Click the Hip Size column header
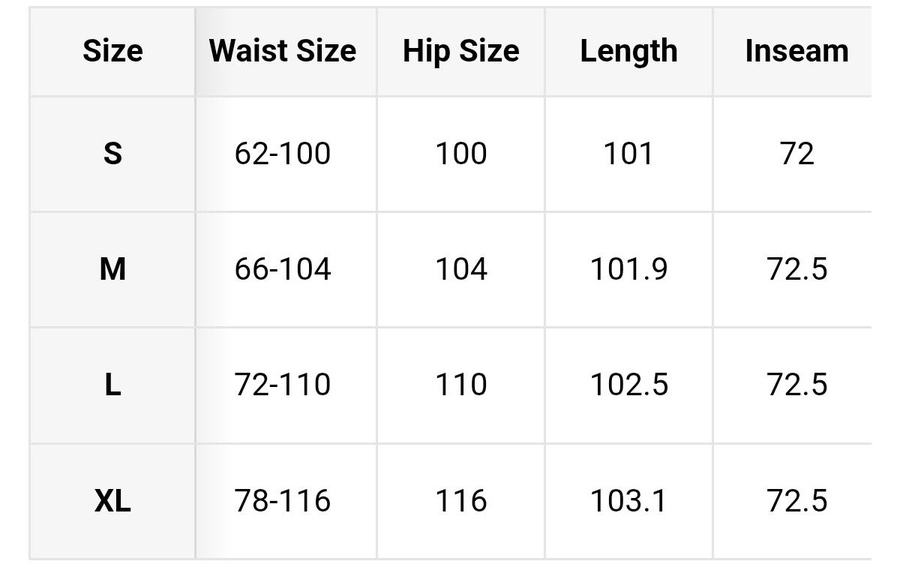This screenshot has width=900, height=573. [461, 51]
